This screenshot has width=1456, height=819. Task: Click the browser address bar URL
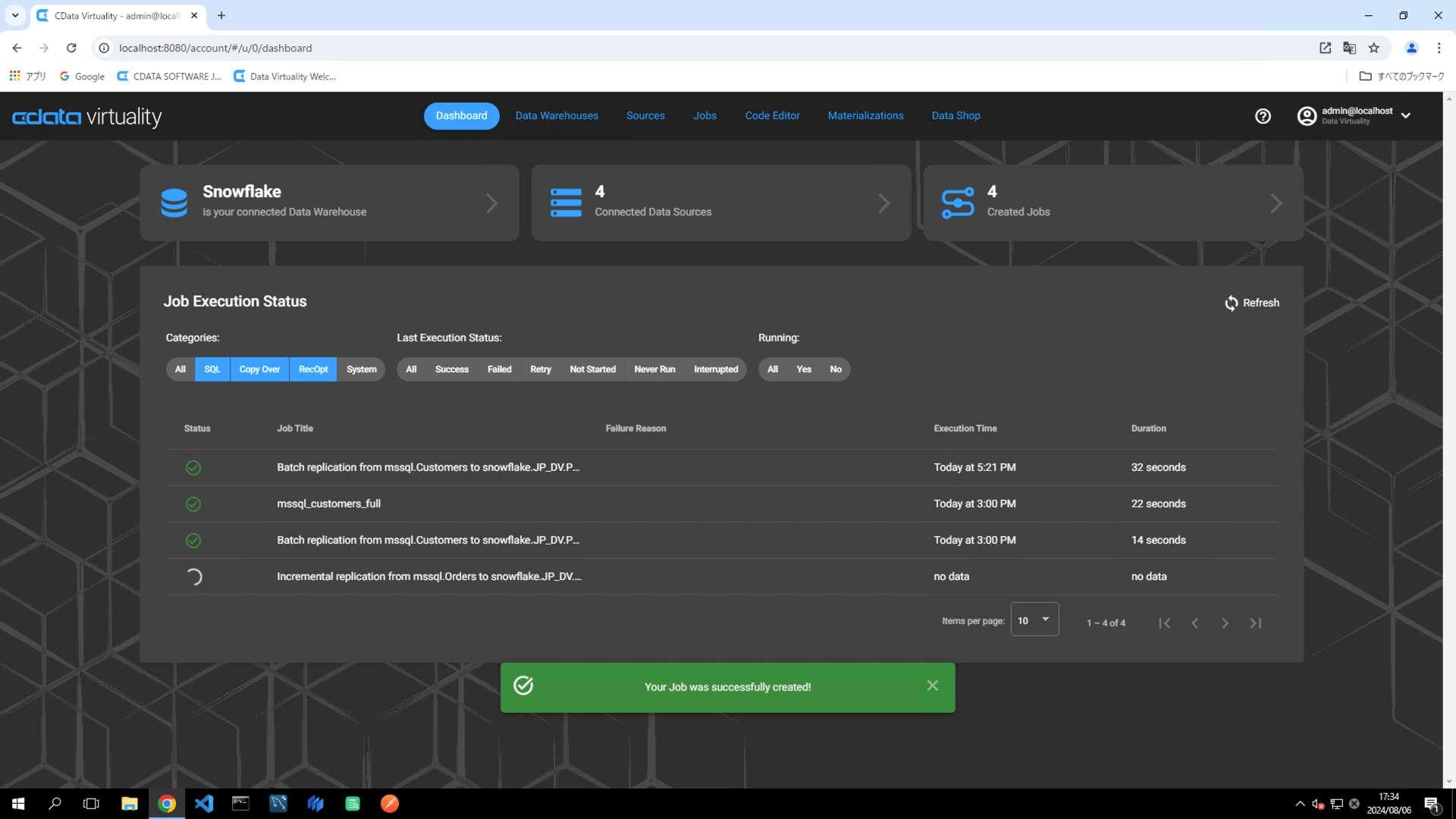(215, 48)
